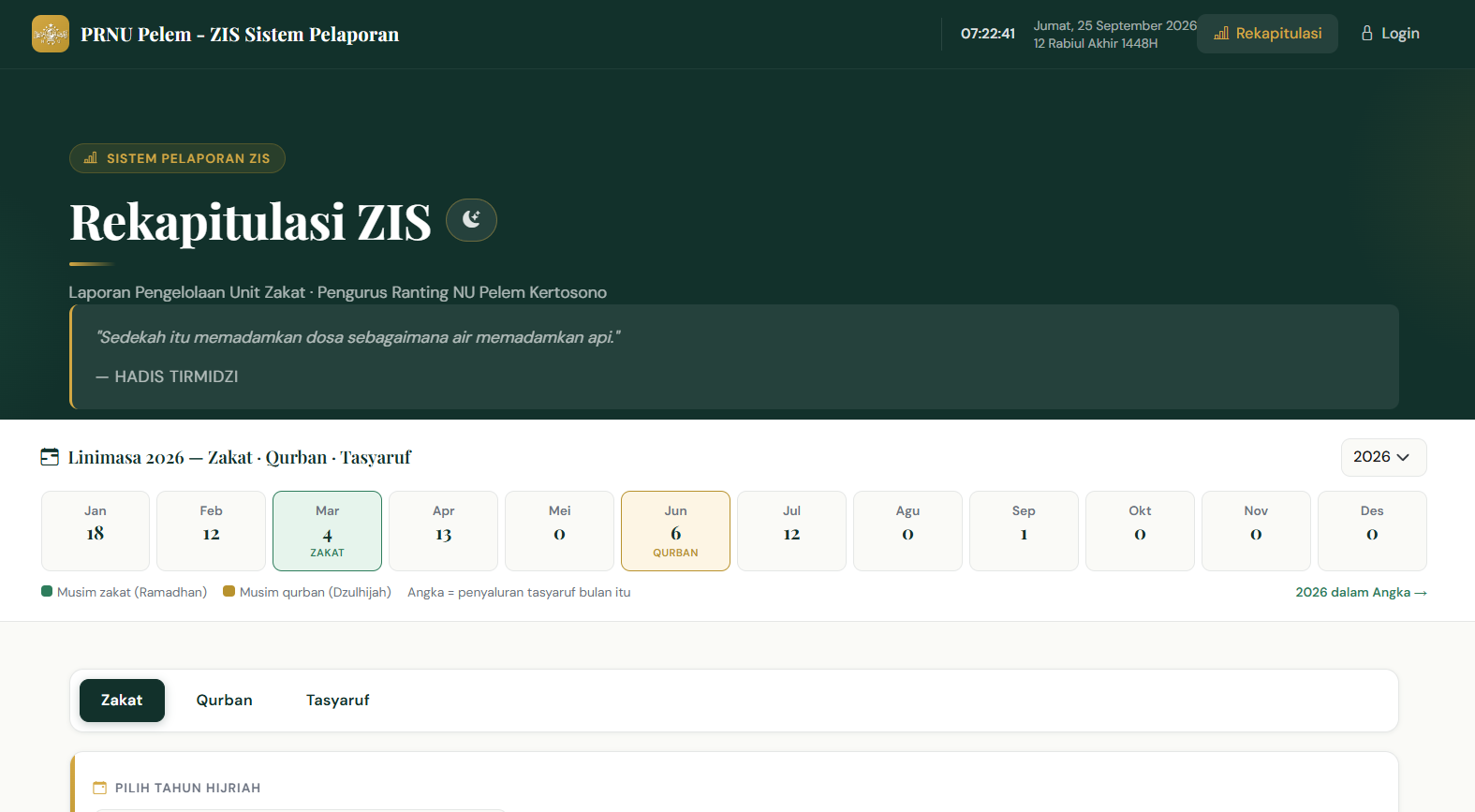1475x812 pixels.
Task: Select the Mei month card
Action: pos(559,531)
